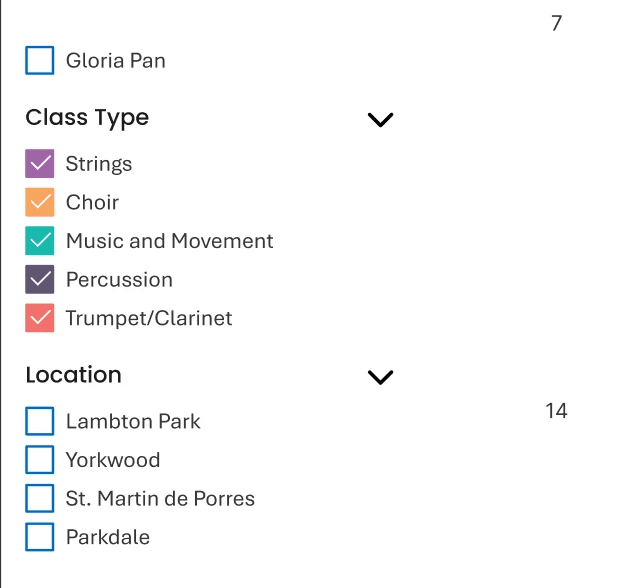Collapse the Class Type section chevron
The width and height of the screenshot is (639, 588).
[381, 120]
